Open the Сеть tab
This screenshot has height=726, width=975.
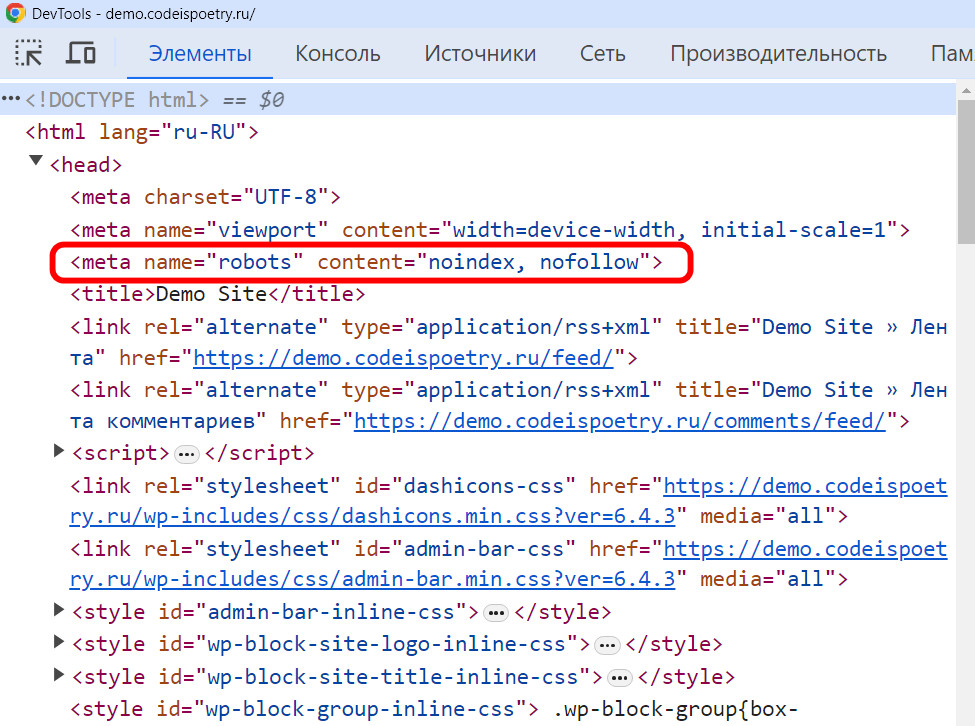tap(603, 54)
